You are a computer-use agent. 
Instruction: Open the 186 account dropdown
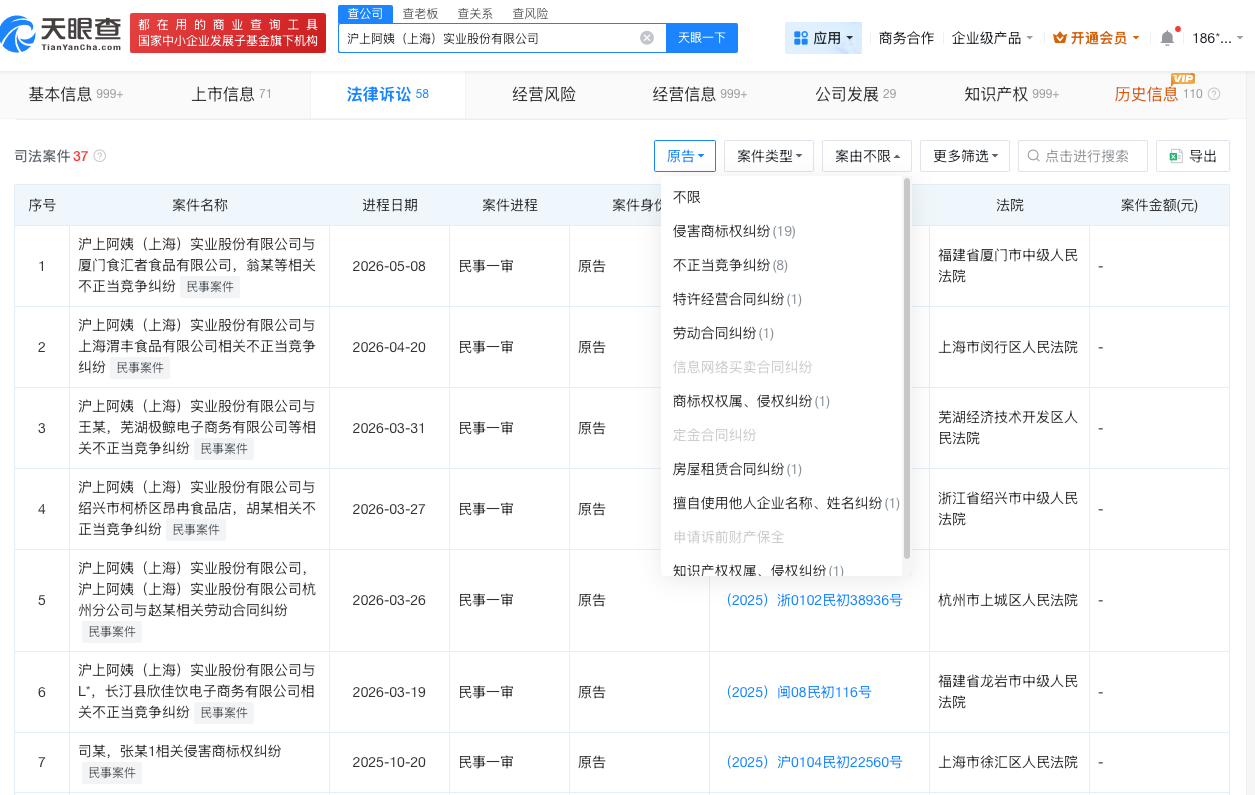[x=1218, y=38]
